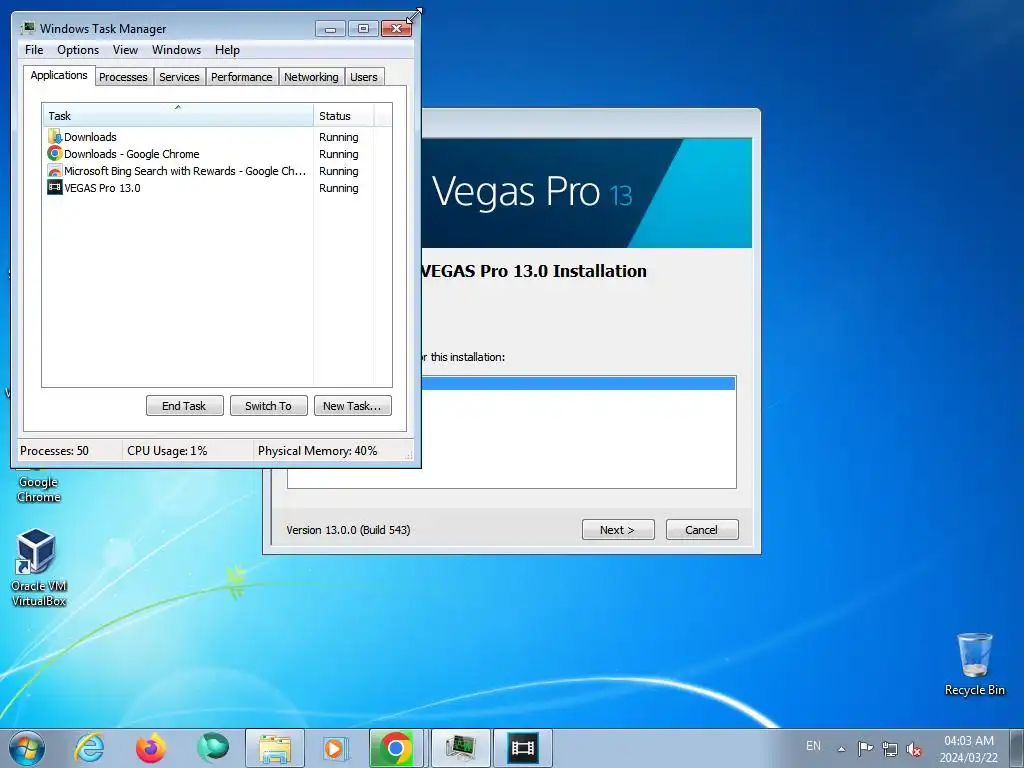Click the Physical Memory: 40% status entry

coord(317,451)
